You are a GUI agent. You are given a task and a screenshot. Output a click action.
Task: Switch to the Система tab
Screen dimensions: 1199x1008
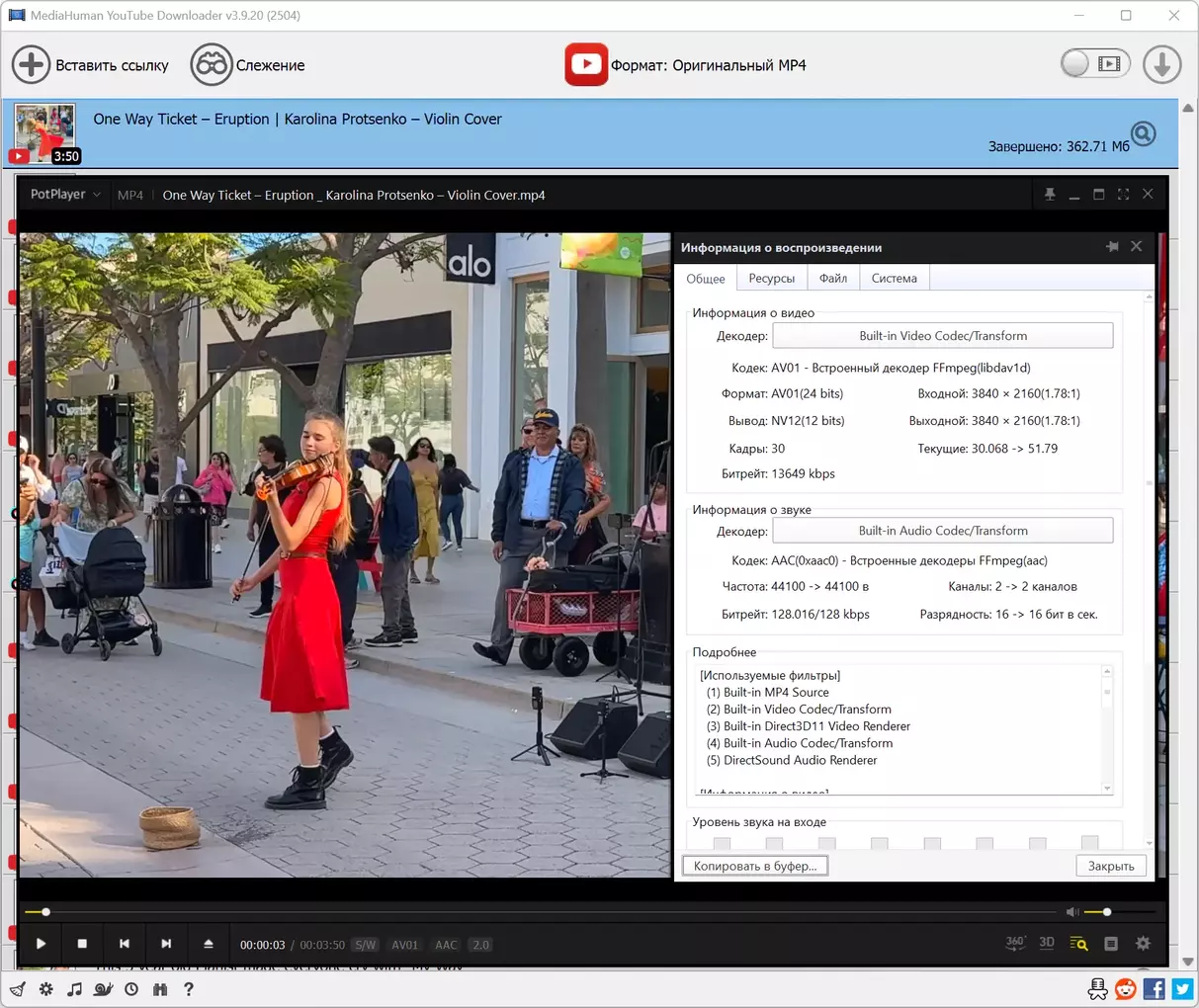pyautogui.click(x=894, y=279)
